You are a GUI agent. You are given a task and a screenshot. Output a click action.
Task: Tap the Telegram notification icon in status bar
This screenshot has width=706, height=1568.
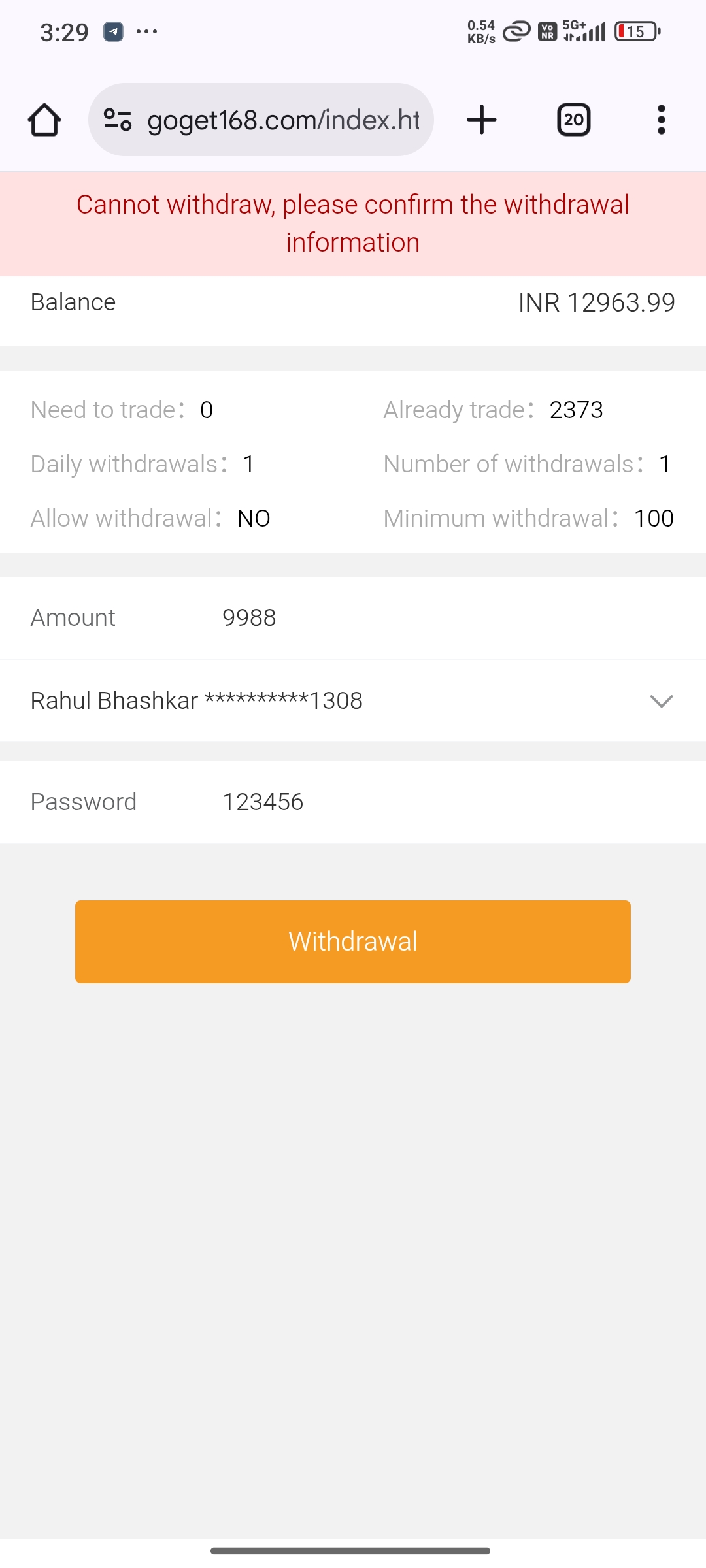click(x=113, y=31)
